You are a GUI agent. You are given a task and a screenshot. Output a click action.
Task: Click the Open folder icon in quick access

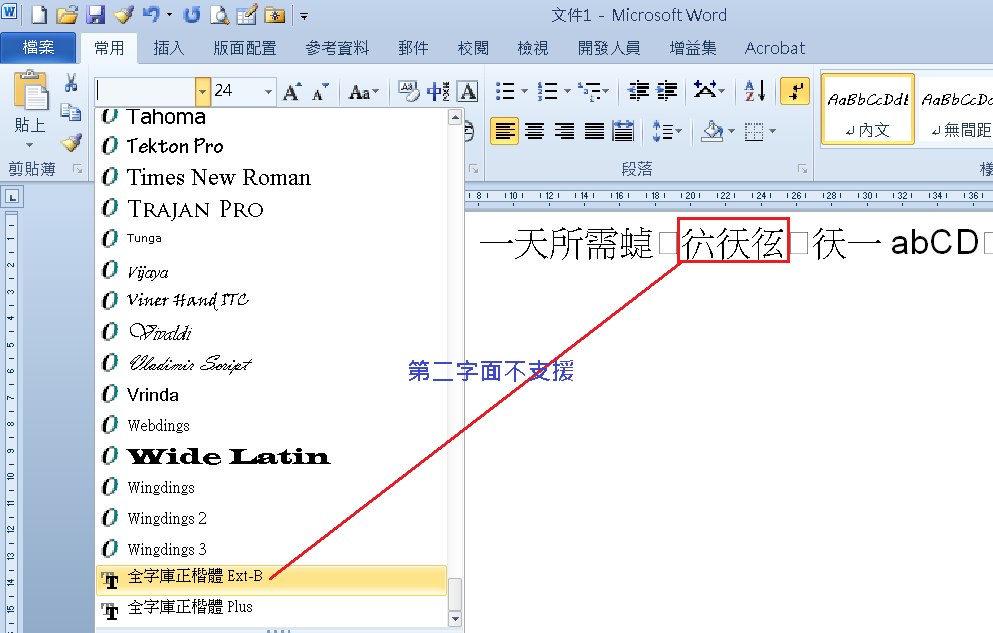tap(67, 14)
